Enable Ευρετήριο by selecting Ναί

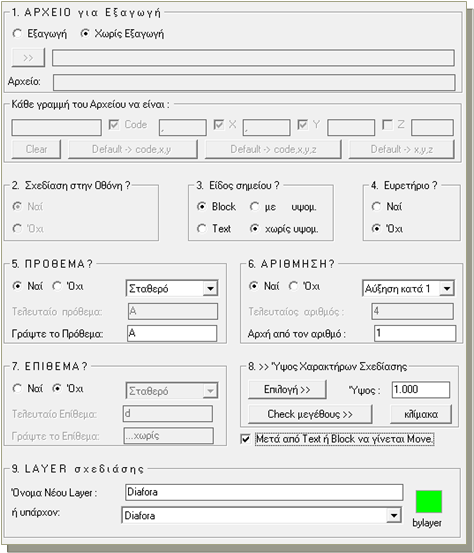coord(376,206)
